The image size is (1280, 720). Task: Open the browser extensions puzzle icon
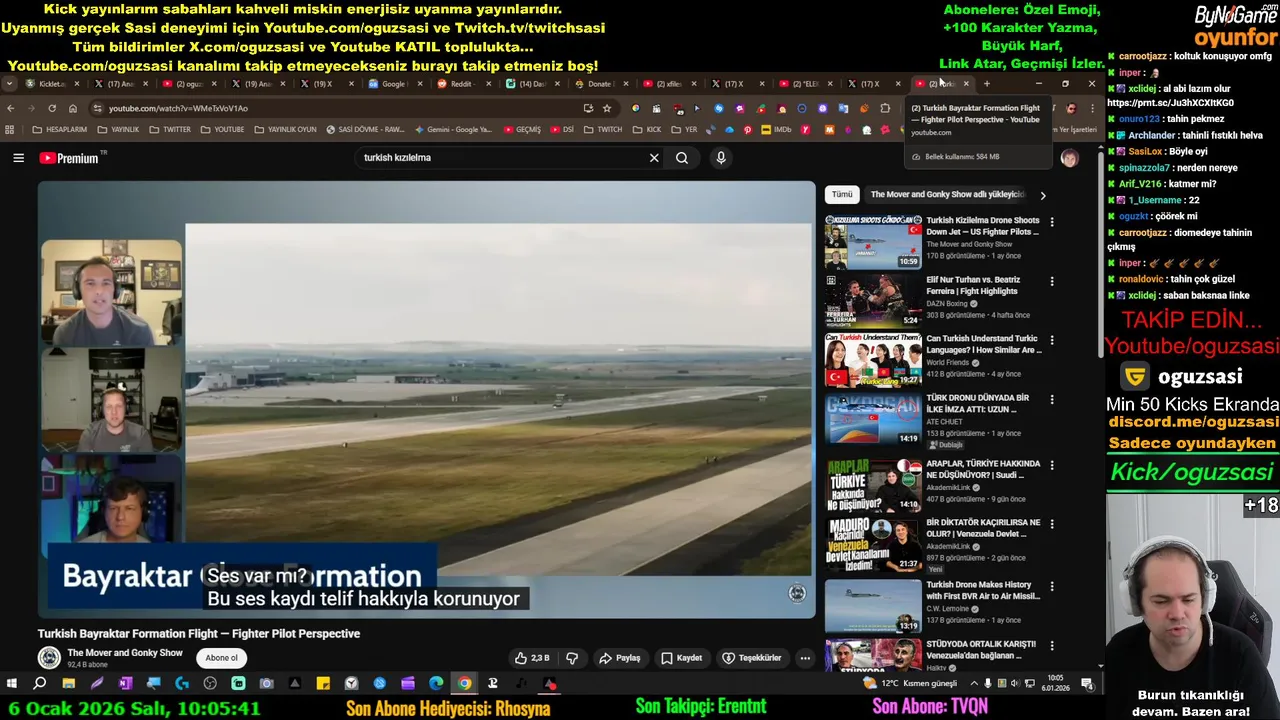pos(885,108)
